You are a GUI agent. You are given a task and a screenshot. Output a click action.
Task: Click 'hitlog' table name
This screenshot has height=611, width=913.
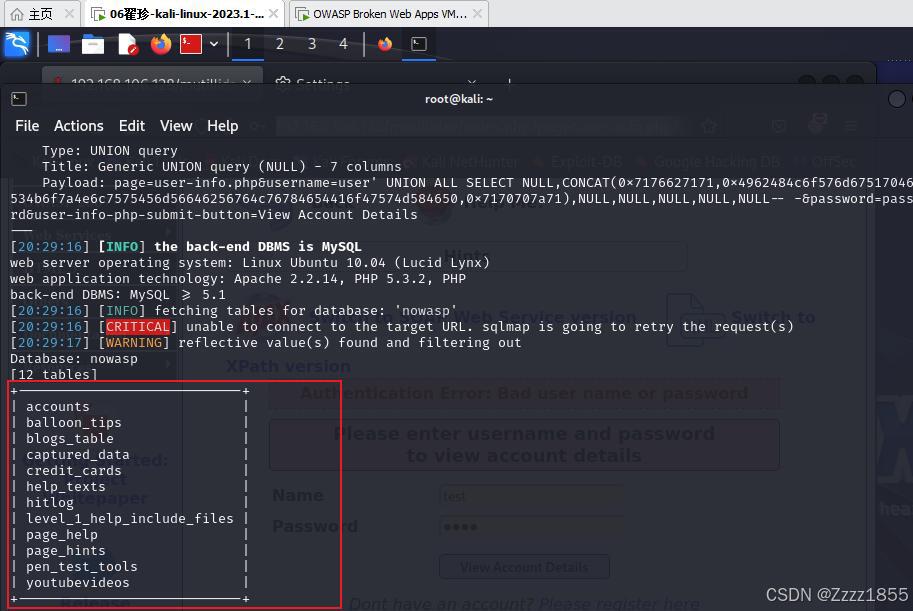coord(50,503)
